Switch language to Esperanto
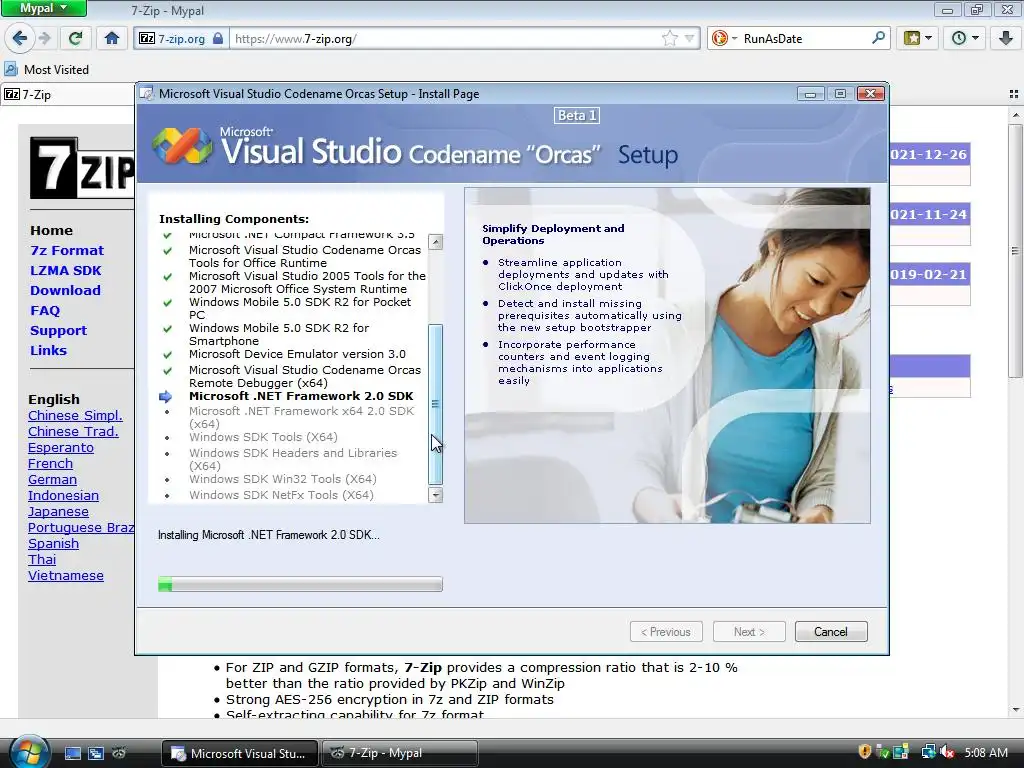 click(x=61, y=447)
